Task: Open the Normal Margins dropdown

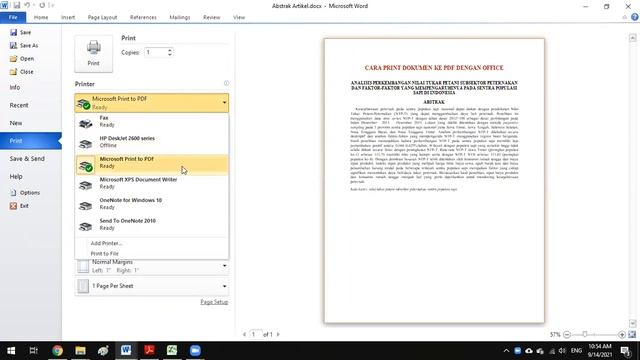Action: [151, 266]
